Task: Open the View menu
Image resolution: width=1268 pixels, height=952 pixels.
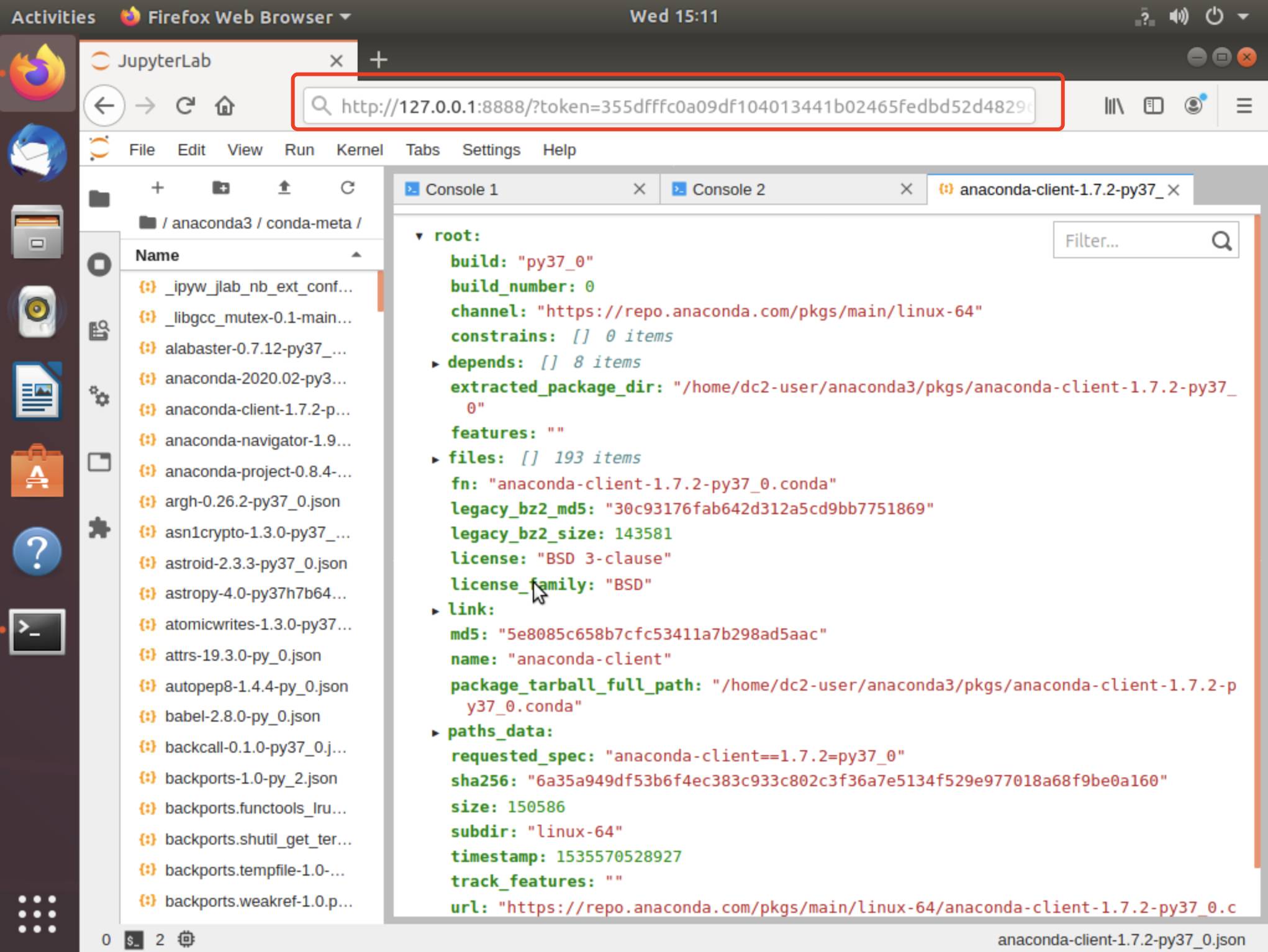Action: (245, 150)
